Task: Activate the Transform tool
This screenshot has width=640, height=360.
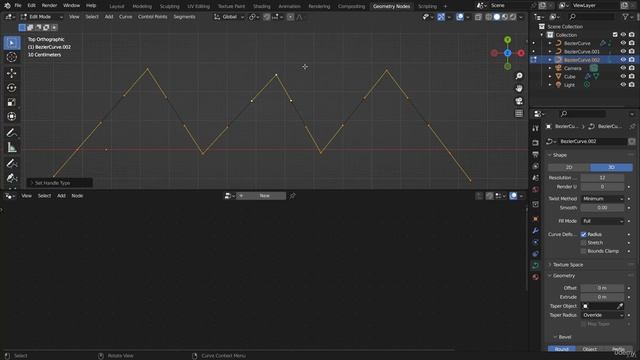Action: point(12,116)
